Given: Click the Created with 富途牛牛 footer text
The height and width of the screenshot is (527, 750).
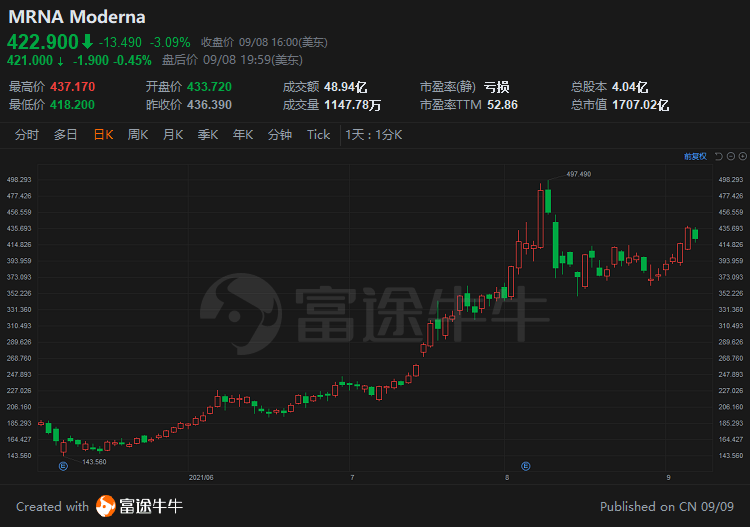Looking at the screenshot, I should (x=99, y=506).
